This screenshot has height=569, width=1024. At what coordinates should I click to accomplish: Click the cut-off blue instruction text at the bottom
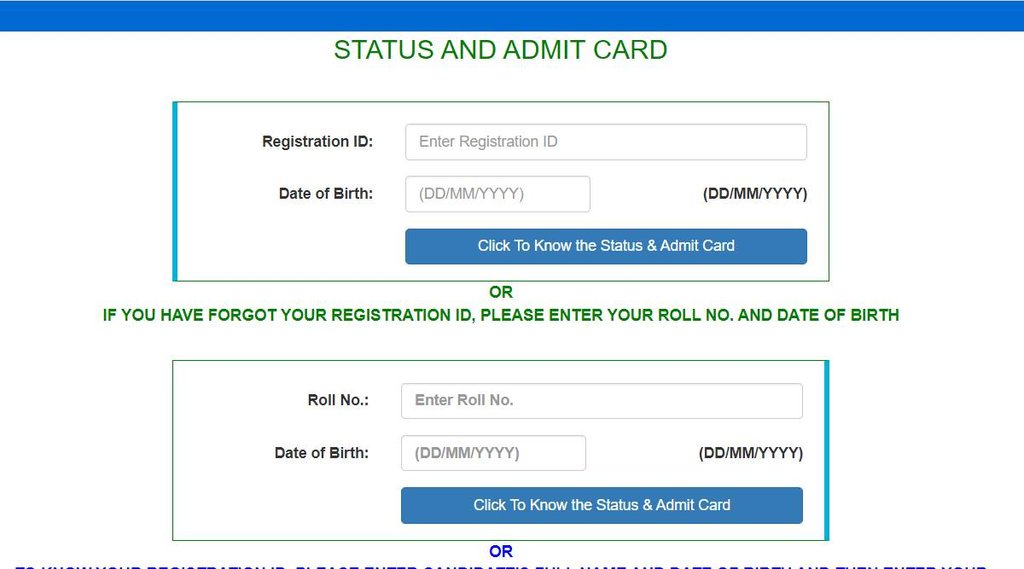pos(500,566)
